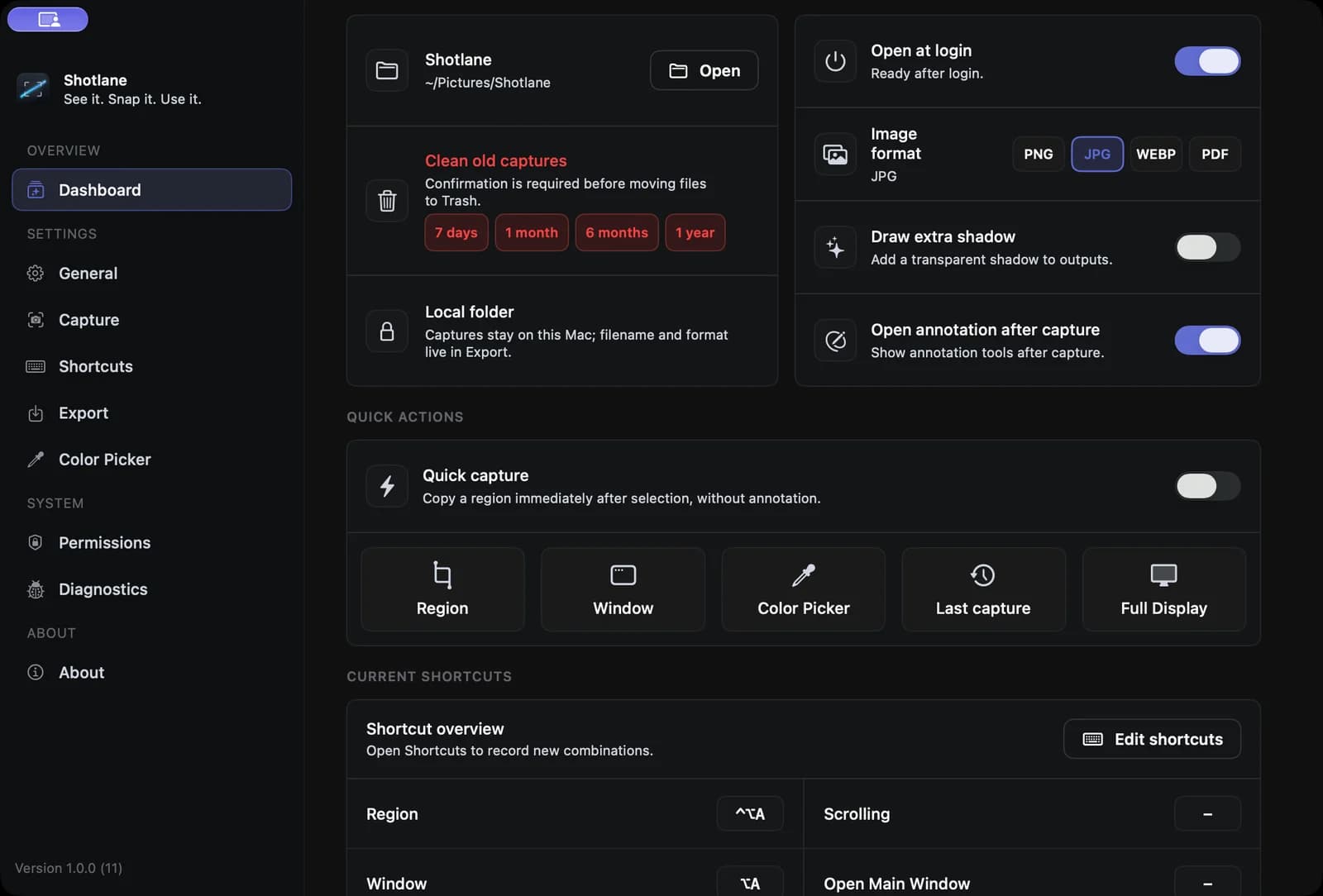The height and width of the screenshot is (896, 1323).
Task: Capture the Full Display quick action
Action: tap(1163, 589)
